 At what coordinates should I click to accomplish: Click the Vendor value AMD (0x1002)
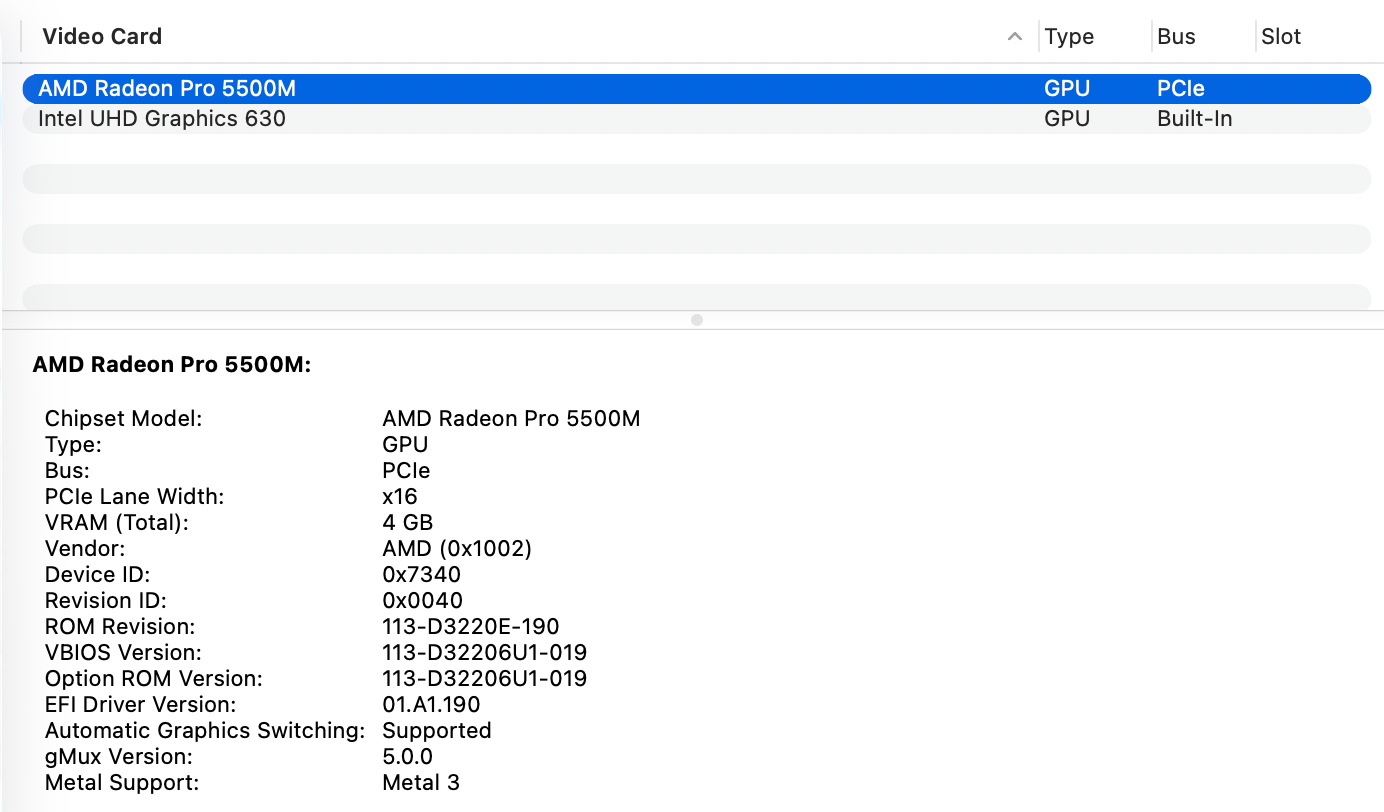(457, 549)
